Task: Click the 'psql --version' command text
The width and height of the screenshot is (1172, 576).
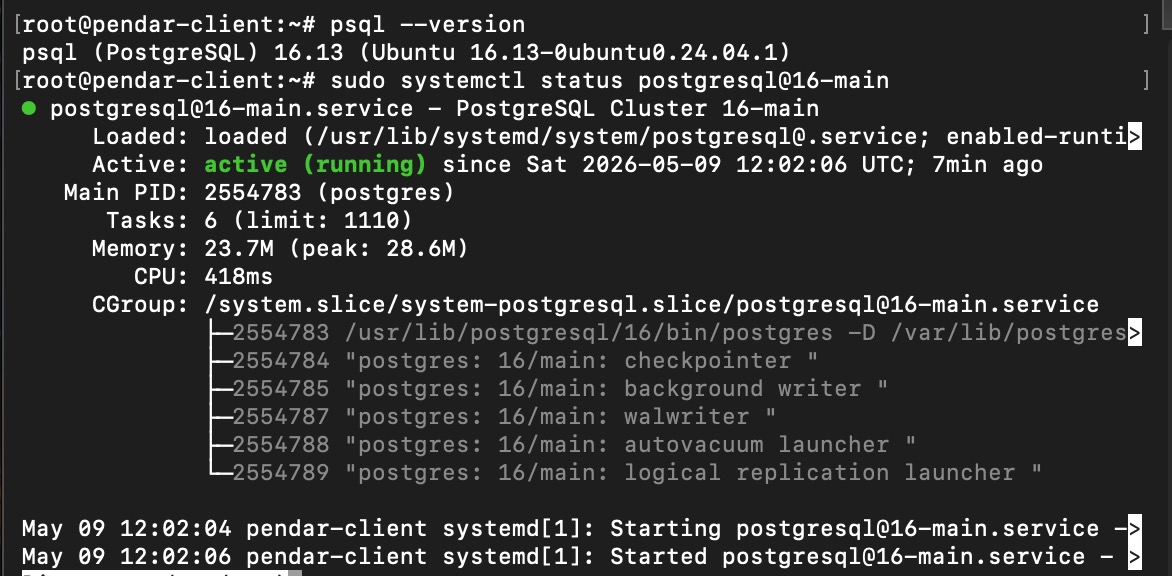Action: pyautogui.click(x=428, y=25)
